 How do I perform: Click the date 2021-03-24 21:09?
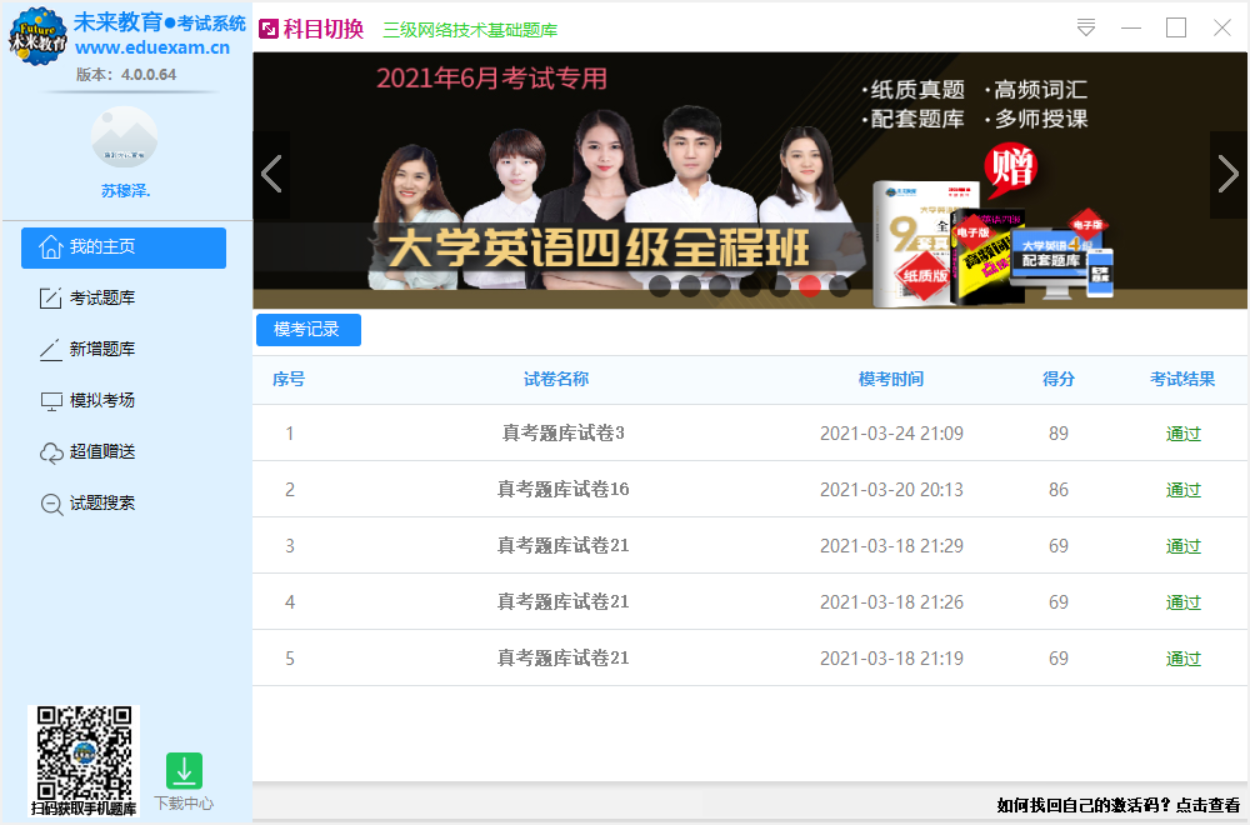pyautogui.click(x=892, y=434)
